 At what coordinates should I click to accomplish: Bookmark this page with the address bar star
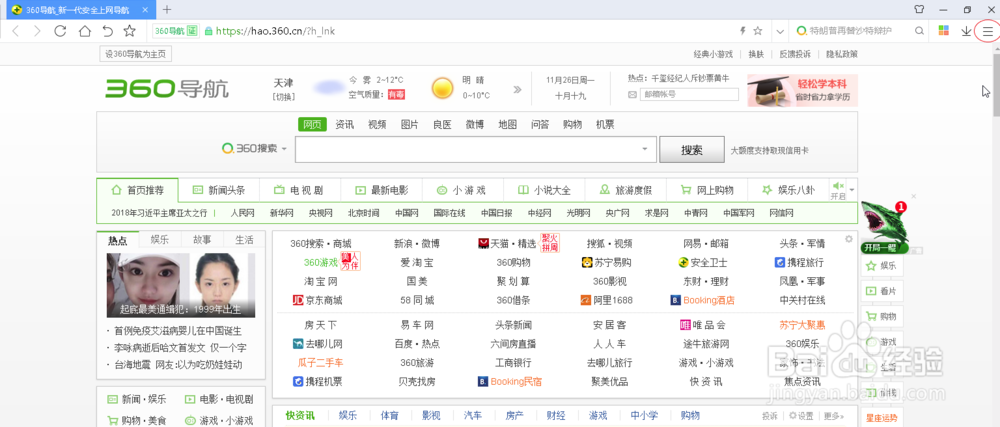758,31
